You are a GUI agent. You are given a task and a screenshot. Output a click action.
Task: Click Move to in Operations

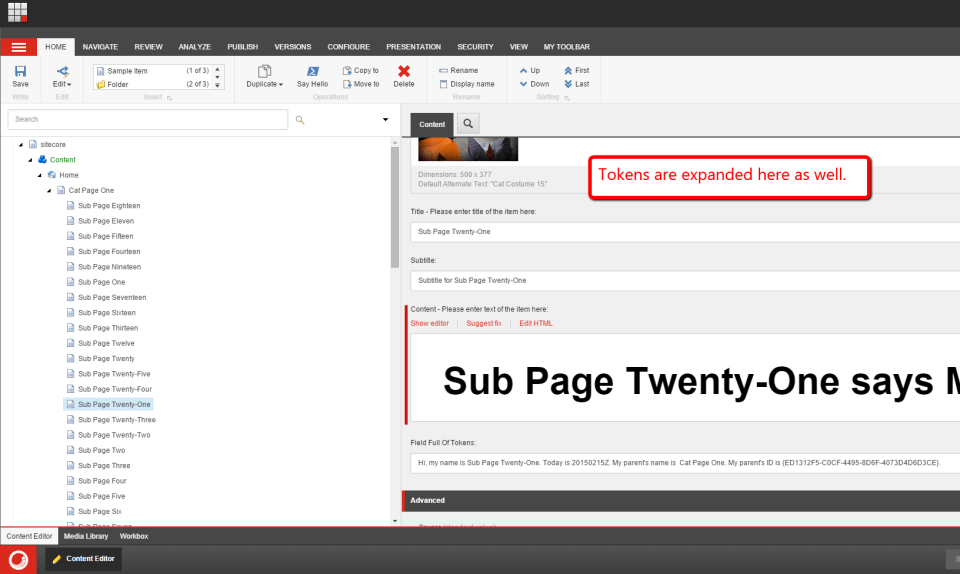point(360,84)
